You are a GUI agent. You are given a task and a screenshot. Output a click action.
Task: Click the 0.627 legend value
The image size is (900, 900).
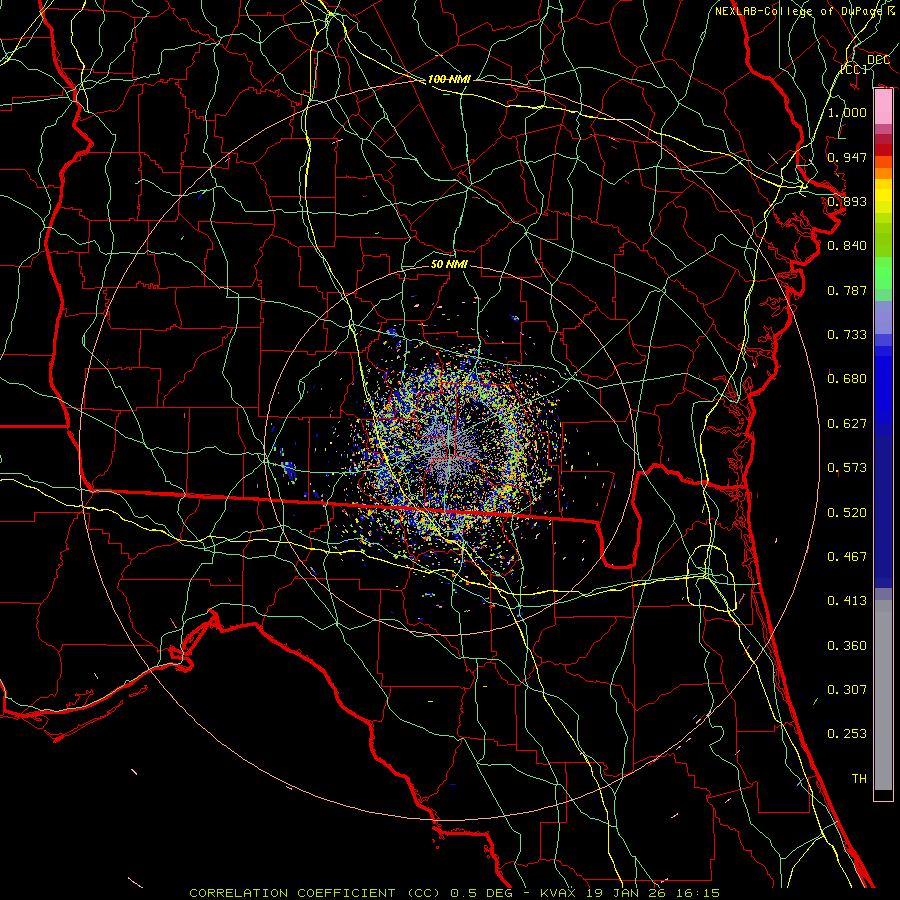[847, 424]
